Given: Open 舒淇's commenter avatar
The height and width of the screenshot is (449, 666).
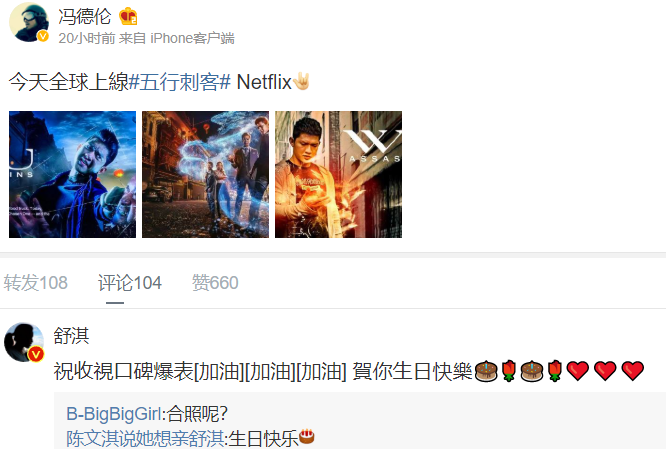Looking at the screenshot, I should [x=24, y=342].
